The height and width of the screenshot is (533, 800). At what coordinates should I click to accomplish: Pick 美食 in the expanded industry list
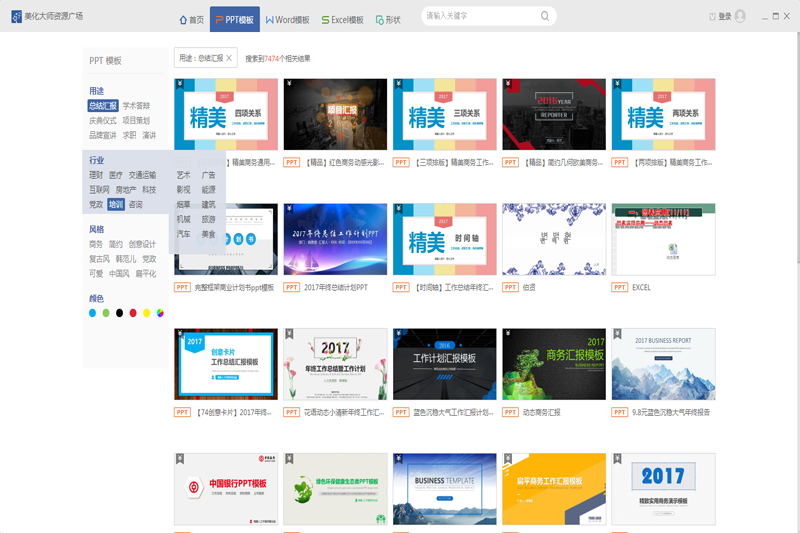tap(208, 234)
